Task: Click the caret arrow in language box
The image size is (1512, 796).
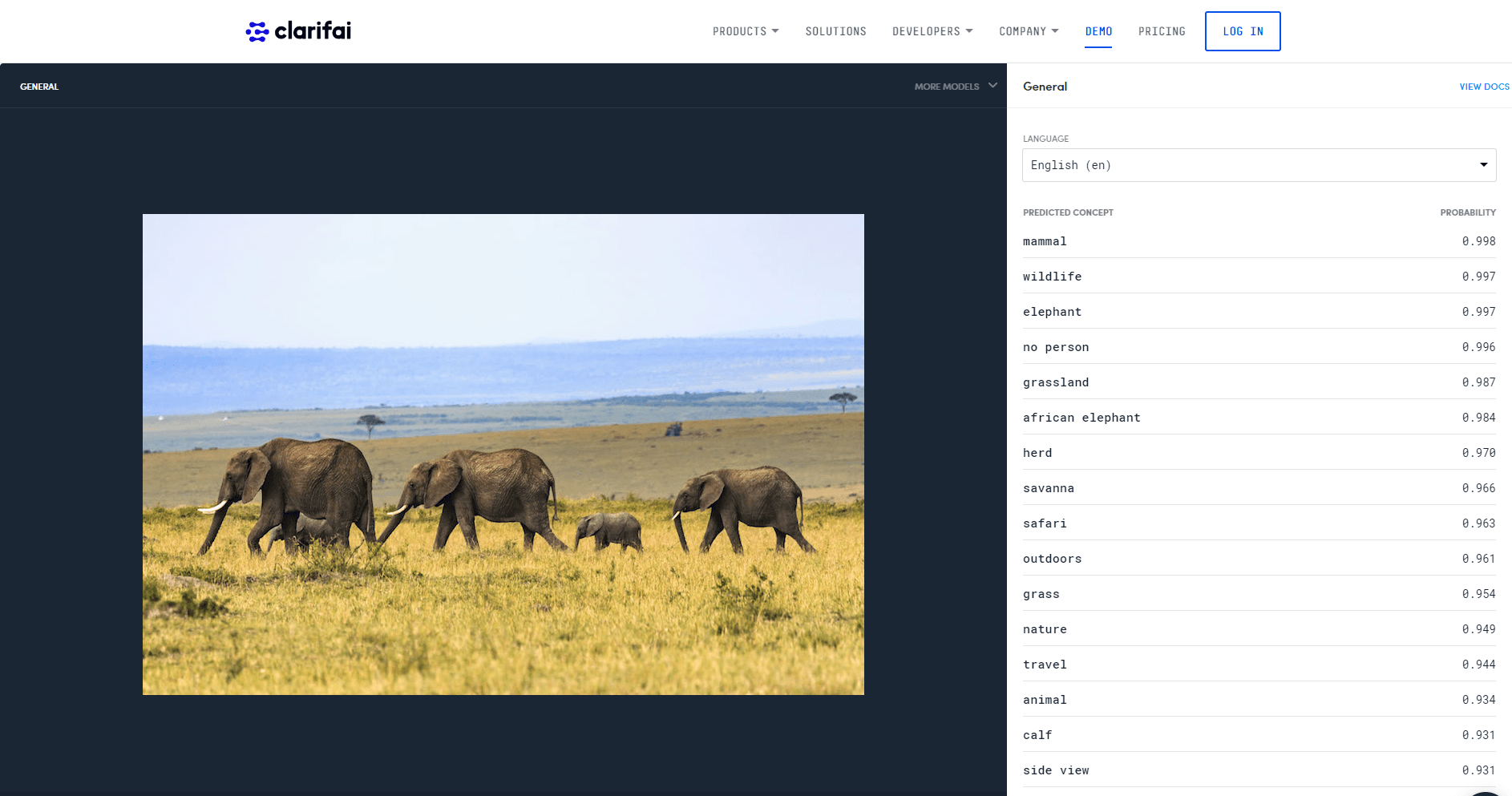Action: coord(1483,165)
